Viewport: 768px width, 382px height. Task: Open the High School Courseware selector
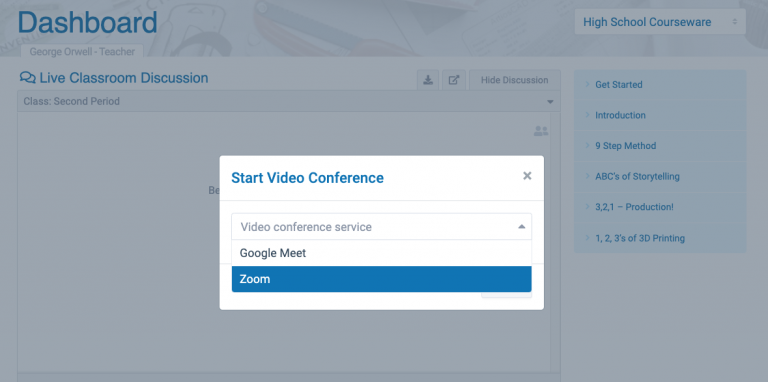click(660, 22)
